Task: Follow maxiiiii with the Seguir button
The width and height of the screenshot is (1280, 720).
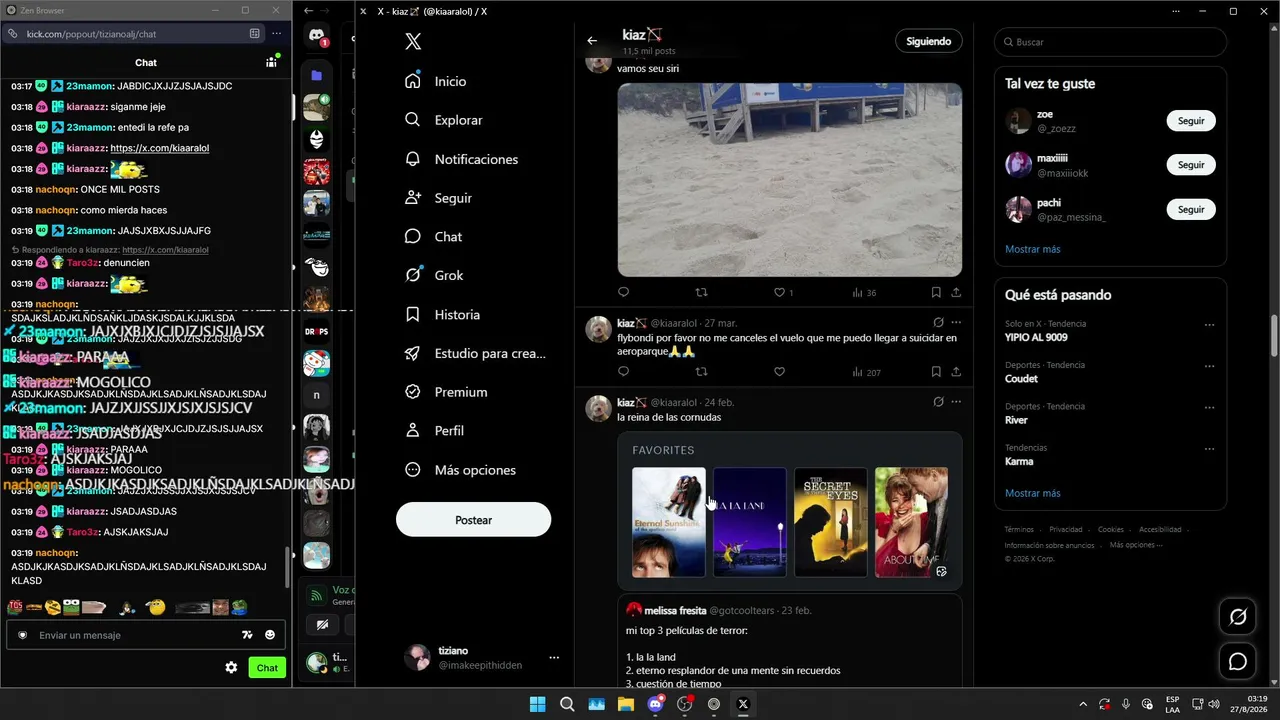Action: pyautogui.click(x=1191, y=165)
